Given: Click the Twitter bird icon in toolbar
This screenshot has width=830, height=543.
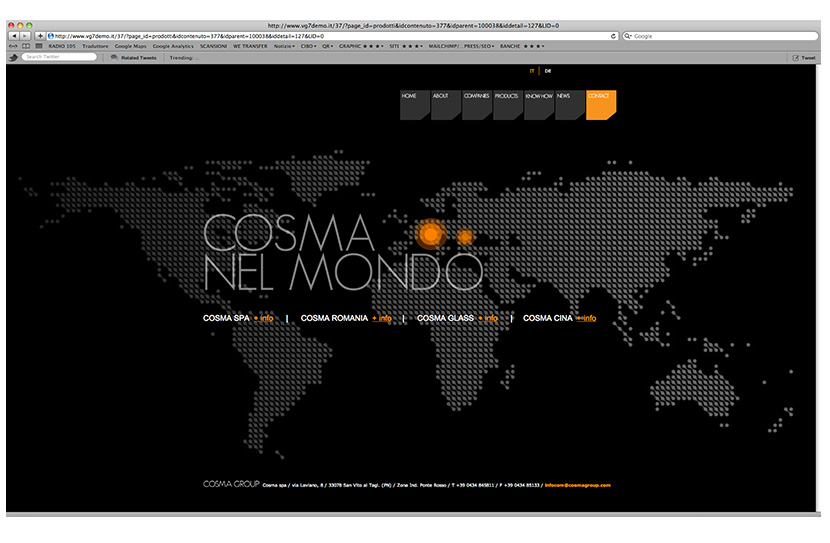Looking at the screenshot, I should coord(14,57).
